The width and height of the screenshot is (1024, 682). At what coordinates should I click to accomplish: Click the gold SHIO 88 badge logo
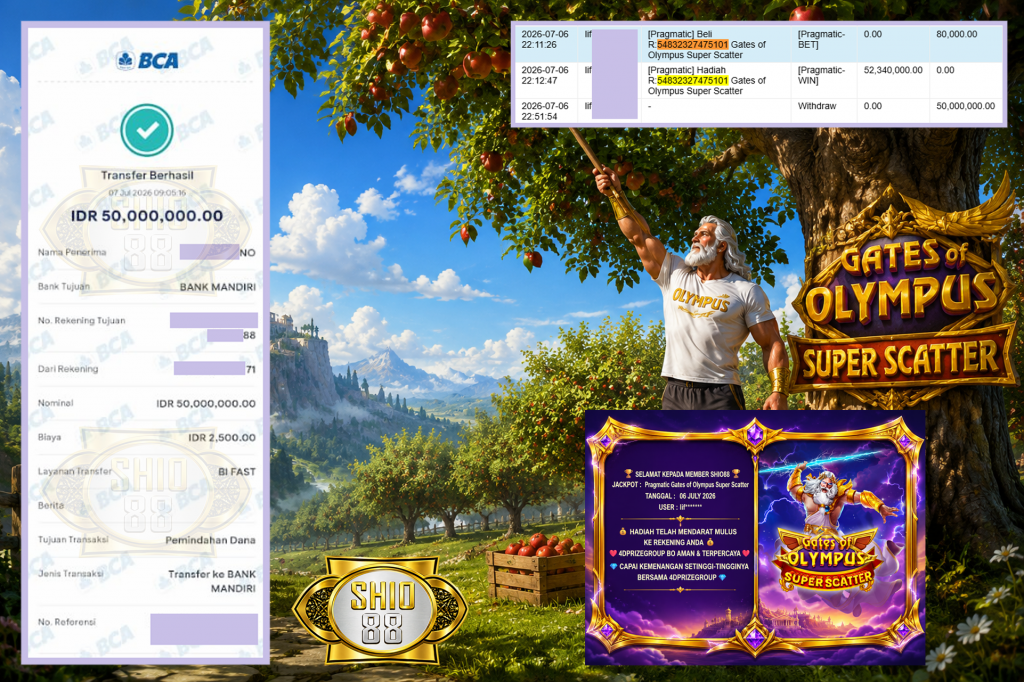click(x=381, y=610)
